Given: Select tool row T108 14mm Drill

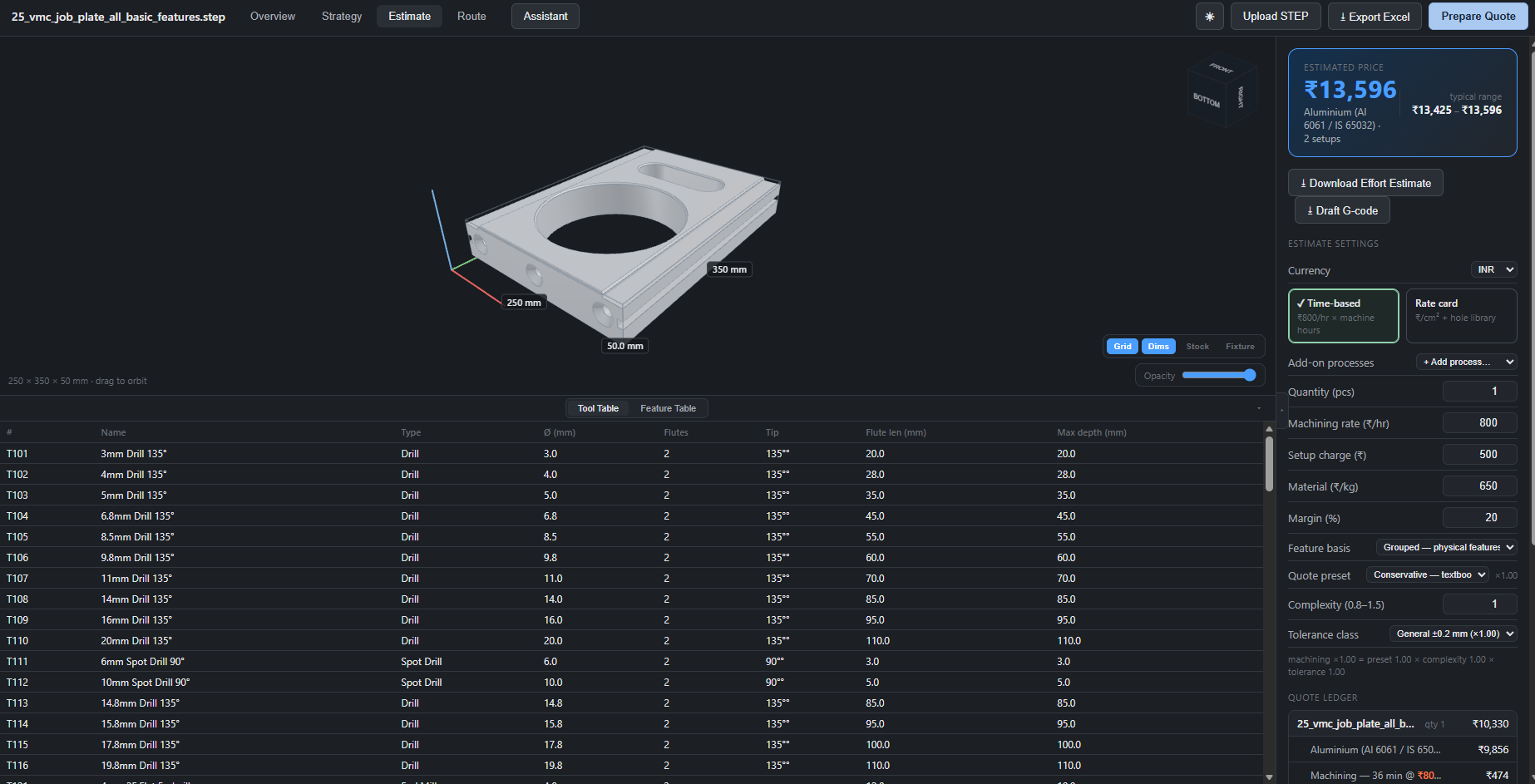Looking at the screenshot, I should pyautogui.click(x=632, y=599).
